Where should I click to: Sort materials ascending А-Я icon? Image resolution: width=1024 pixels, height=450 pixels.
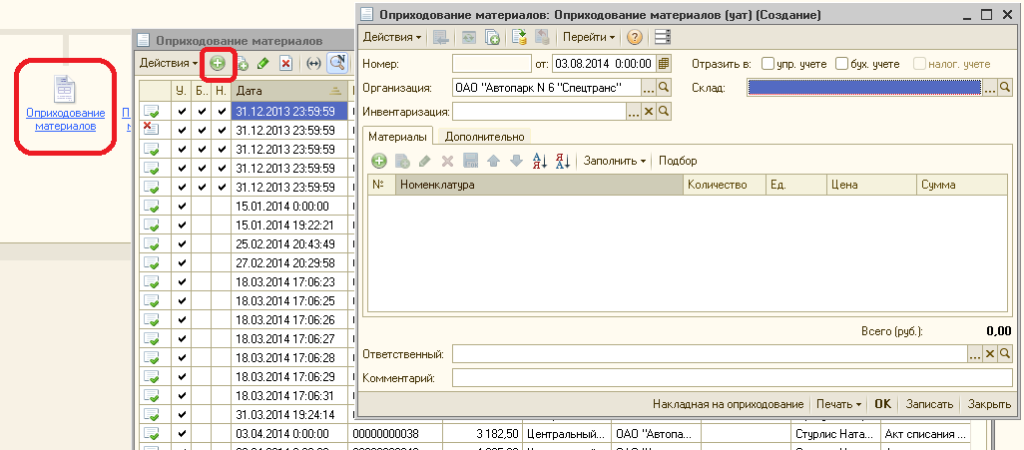pyautogui.click(x=541, y=161)
